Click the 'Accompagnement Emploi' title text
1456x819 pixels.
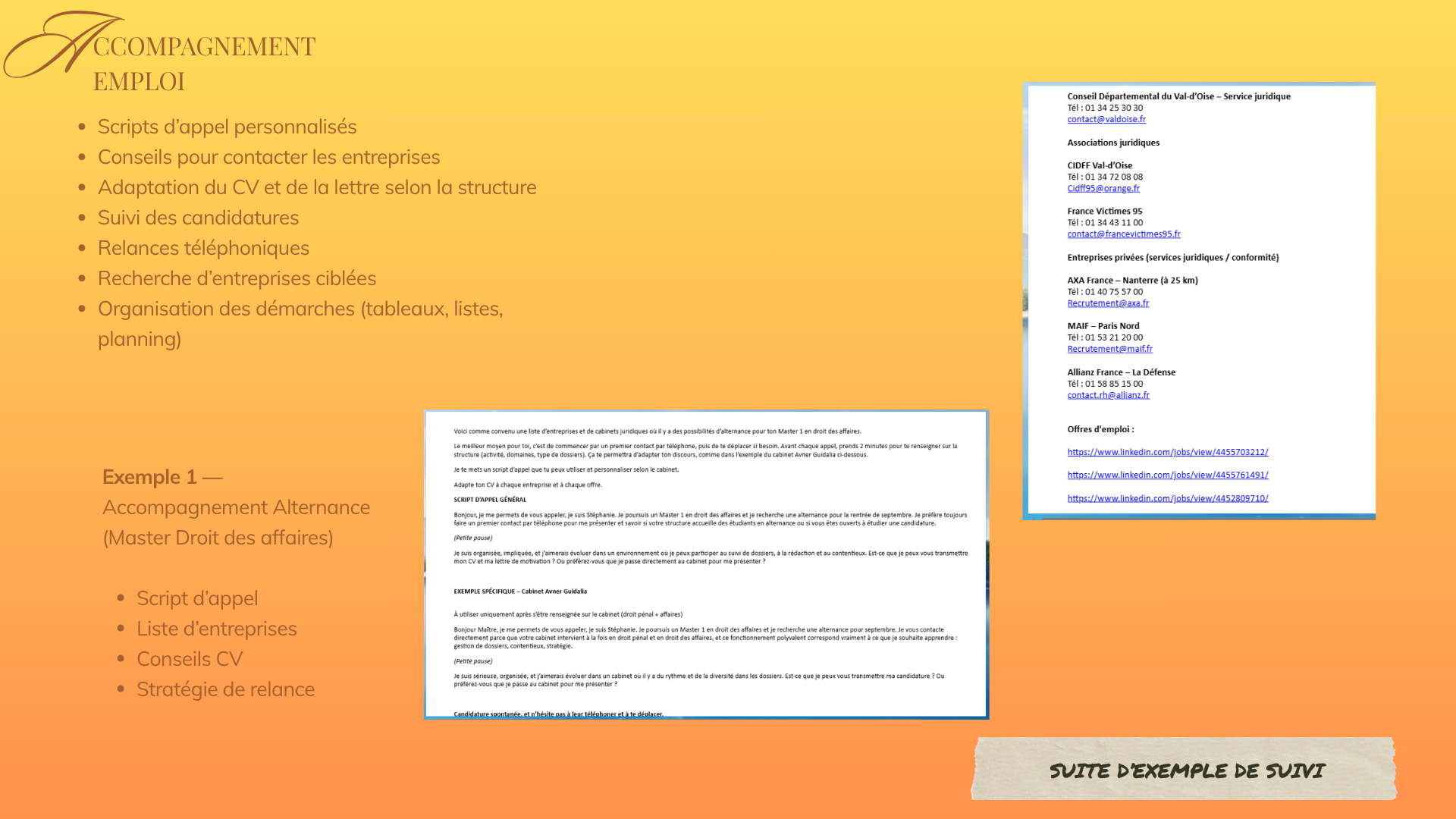tap(204, 63)
